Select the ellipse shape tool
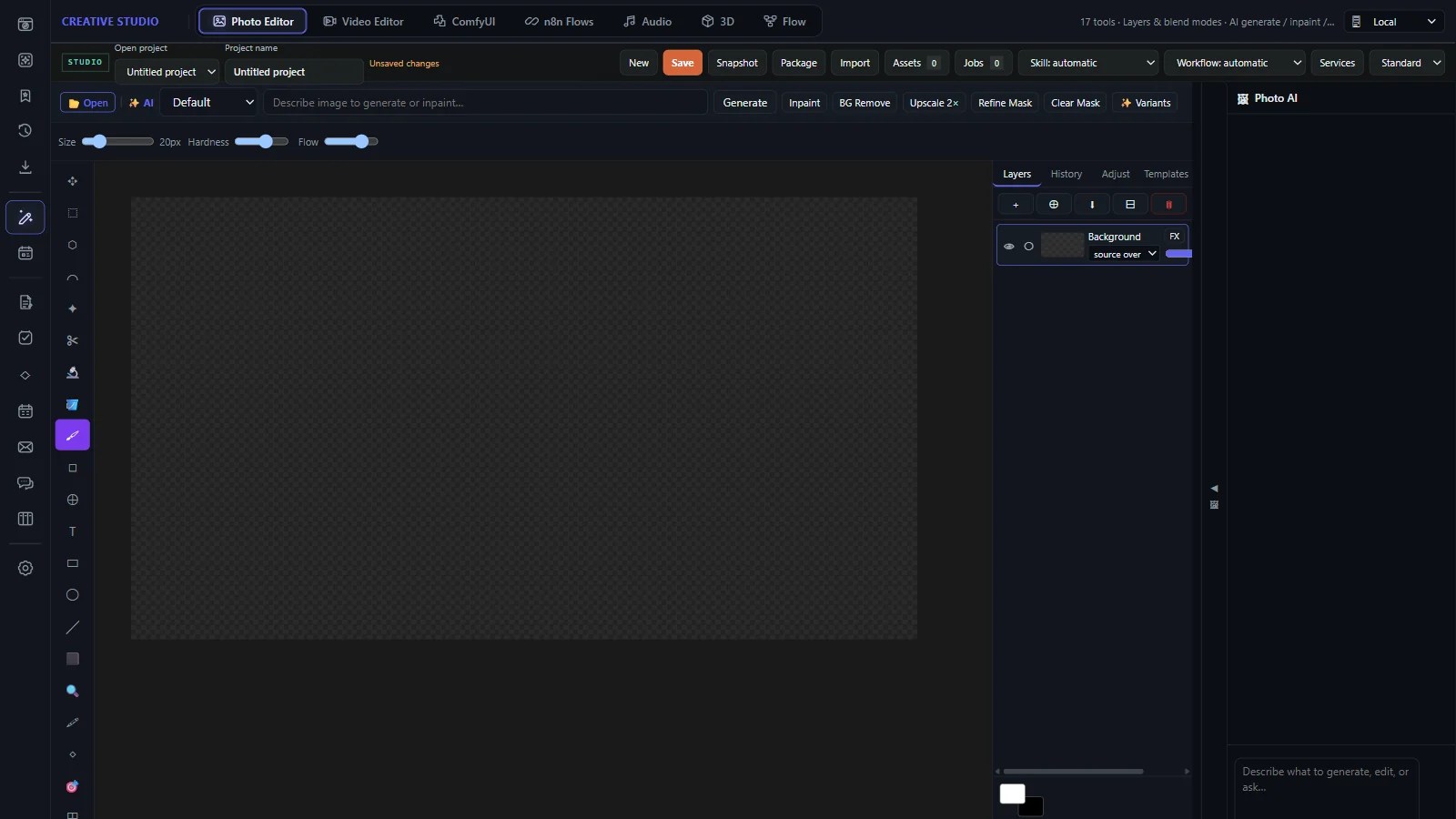This screenshot has height=819, width=1456. (x=73, y=595)
